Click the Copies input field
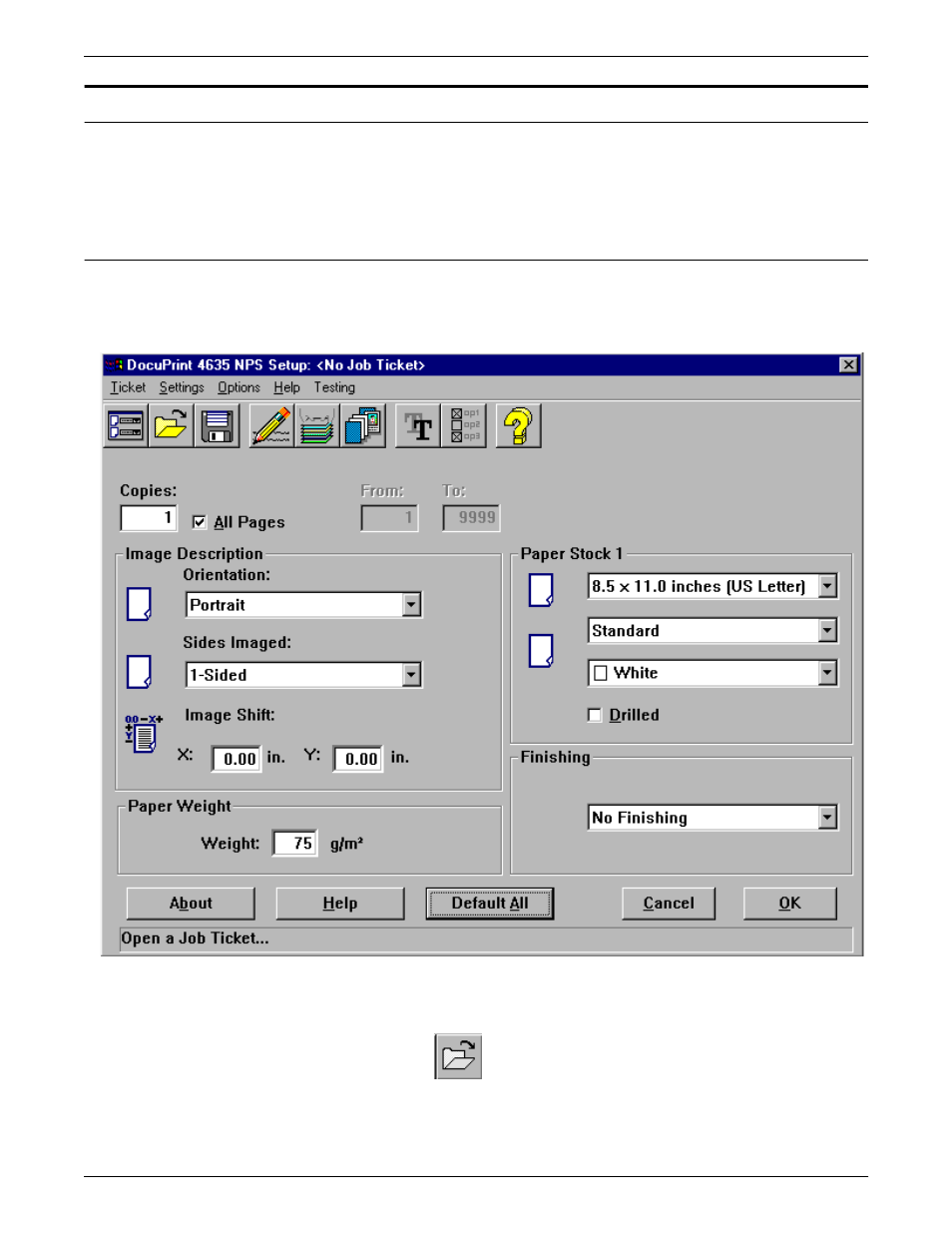952x1233 pixels. (x=149, y=518)
